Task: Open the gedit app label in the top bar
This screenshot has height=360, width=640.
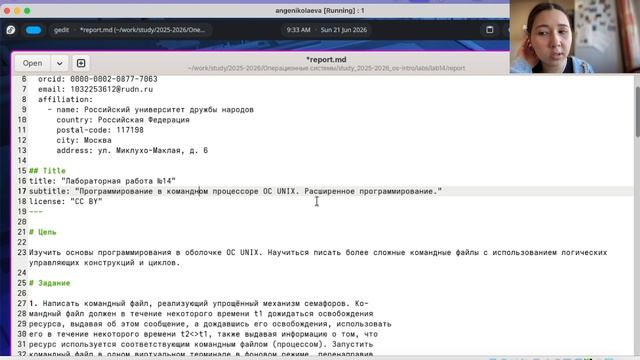Action: tap(61, 30)
